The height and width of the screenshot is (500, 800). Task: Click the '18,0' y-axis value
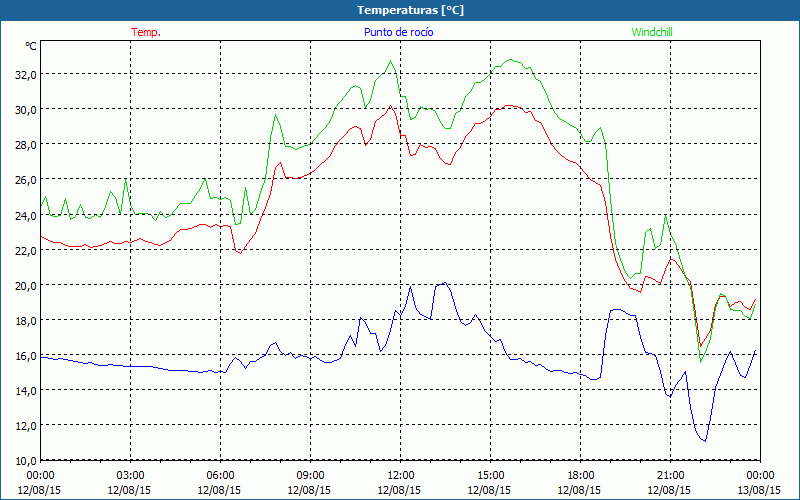27,321
